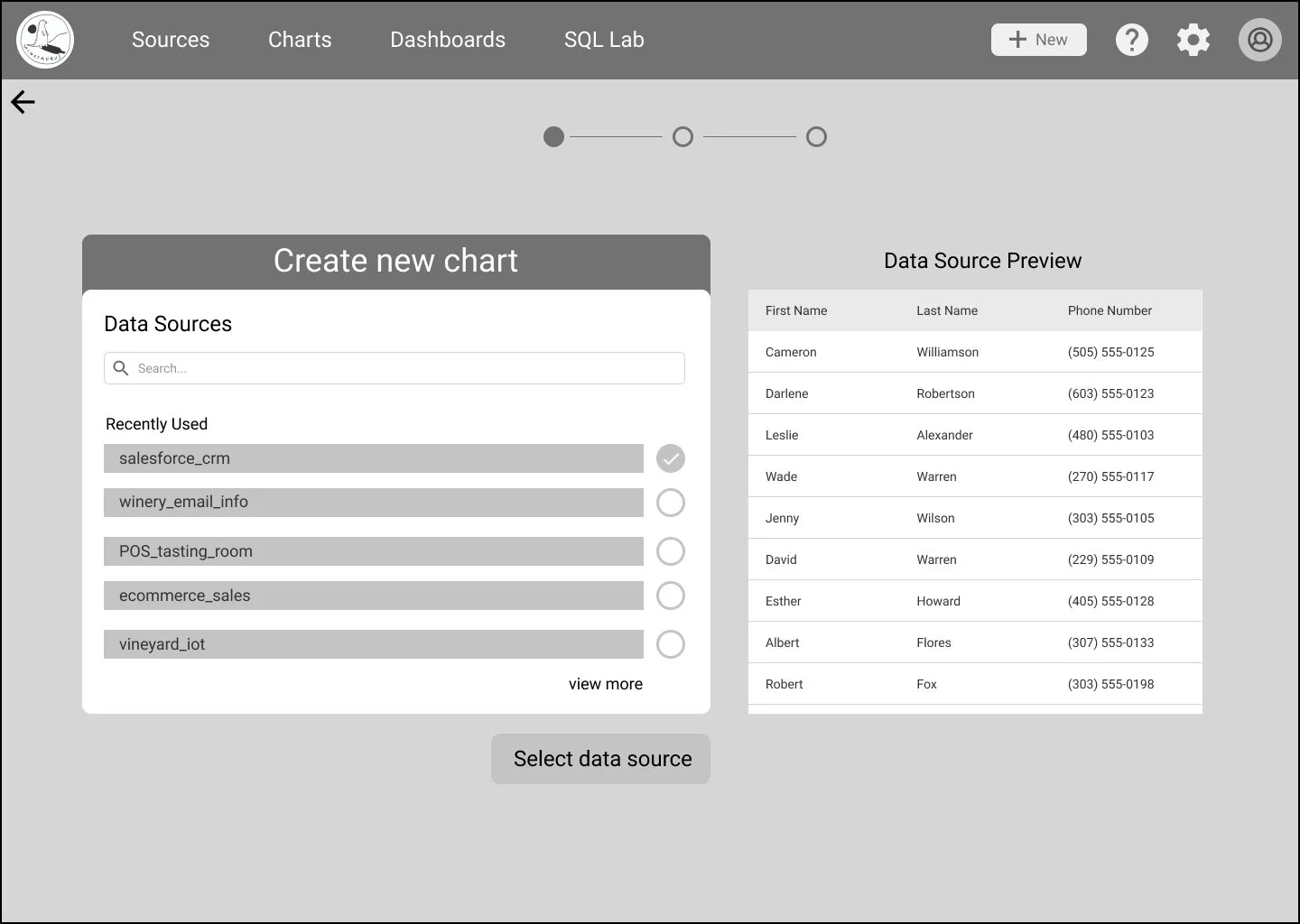This screenshot has width=1300, height=924.
Task: Click the vineyard_iot data source row
Action: 374,644
